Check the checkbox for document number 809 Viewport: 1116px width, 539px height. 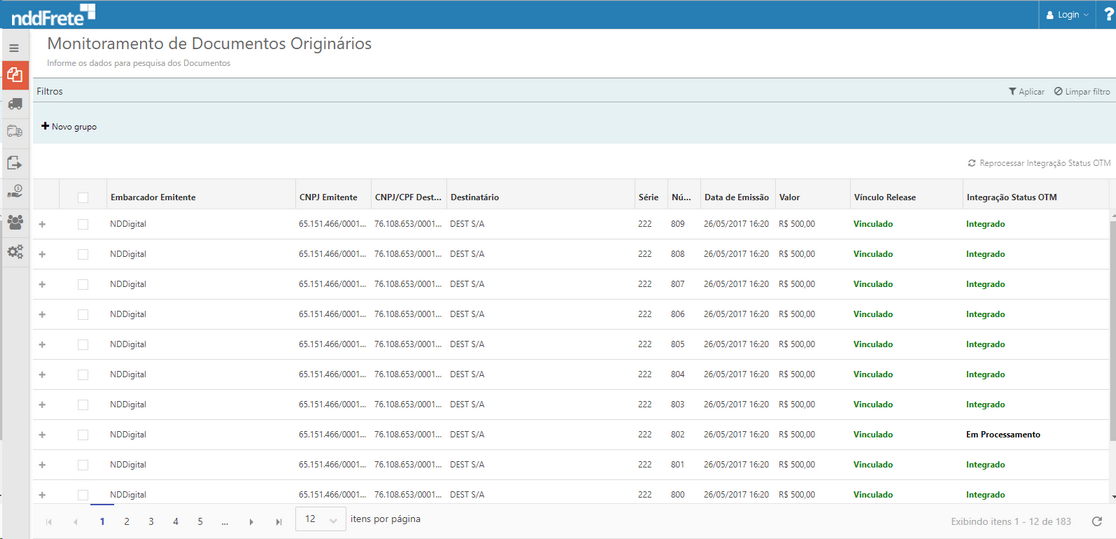click(83, 224)
